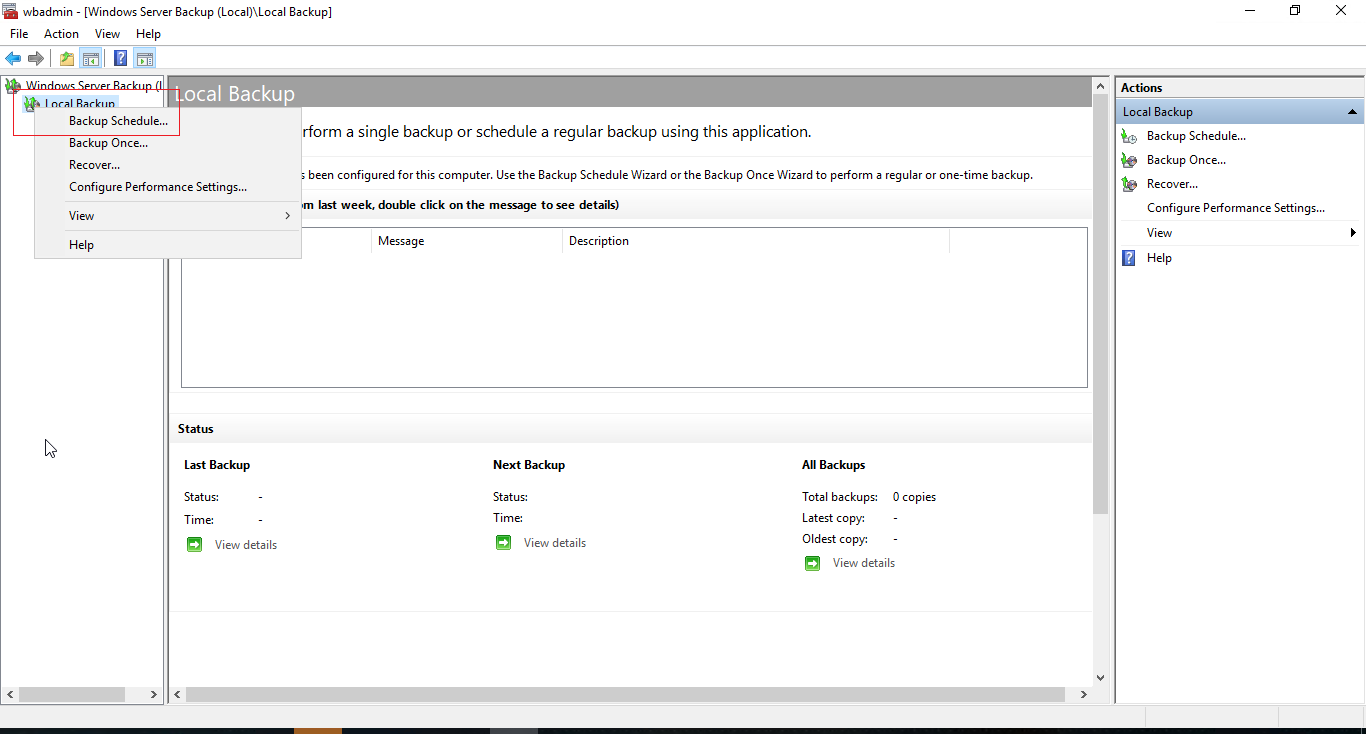Click console tree scroll left arrow
Viewport: 1366px width, 734px height.
tap(10, 694)
